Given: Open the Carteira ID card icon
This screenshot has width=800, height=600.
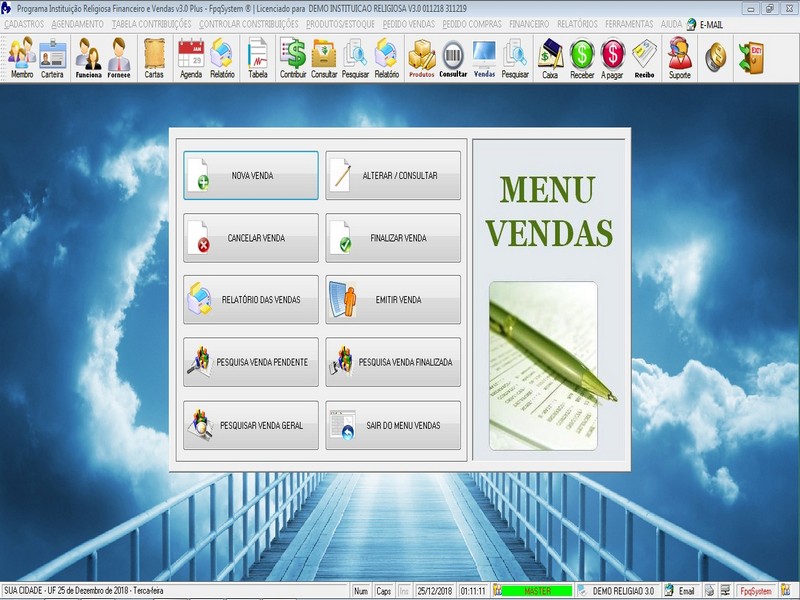Looking at the screenshot, I should [53, 58].
